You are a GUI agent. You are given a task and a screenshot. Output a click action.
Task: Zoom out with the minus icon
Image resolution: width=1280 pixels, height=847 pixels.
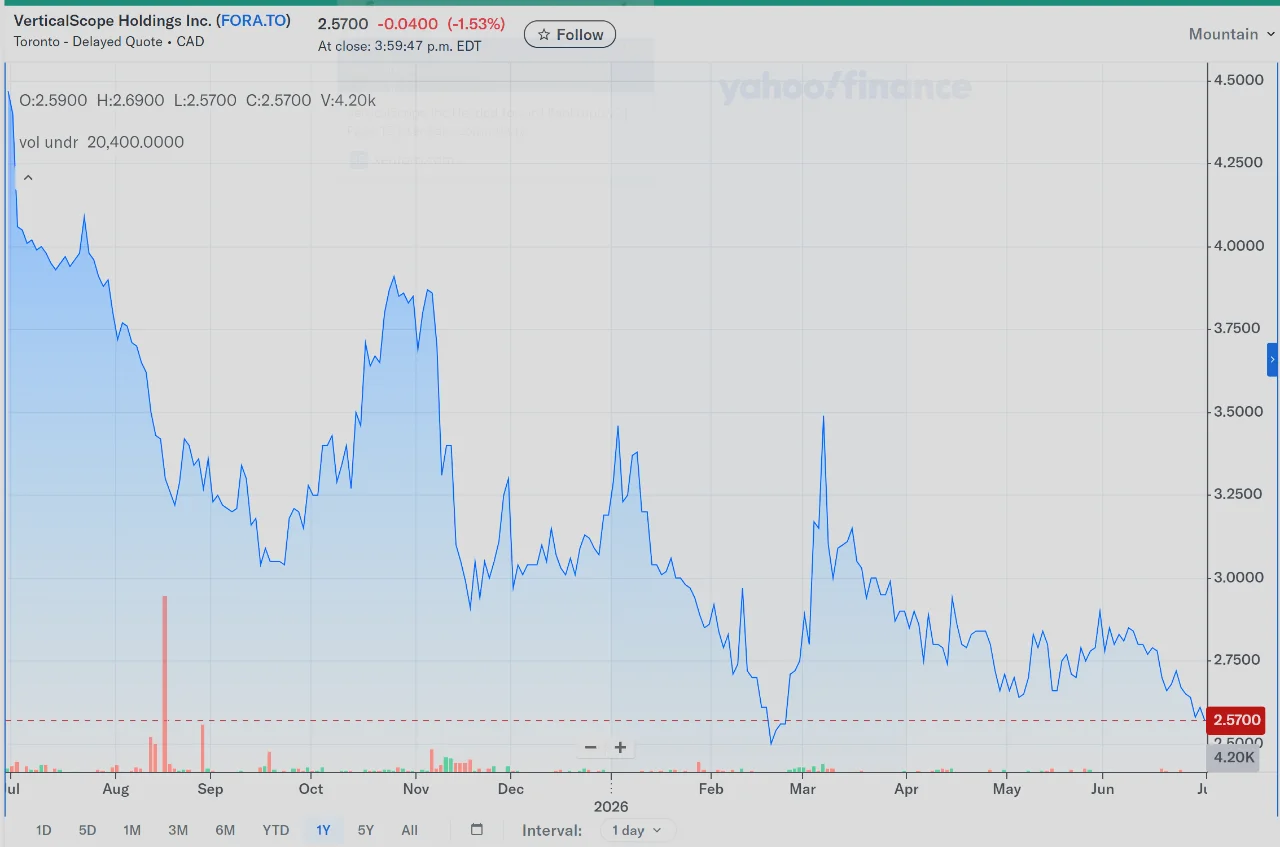tap(590, 747)
